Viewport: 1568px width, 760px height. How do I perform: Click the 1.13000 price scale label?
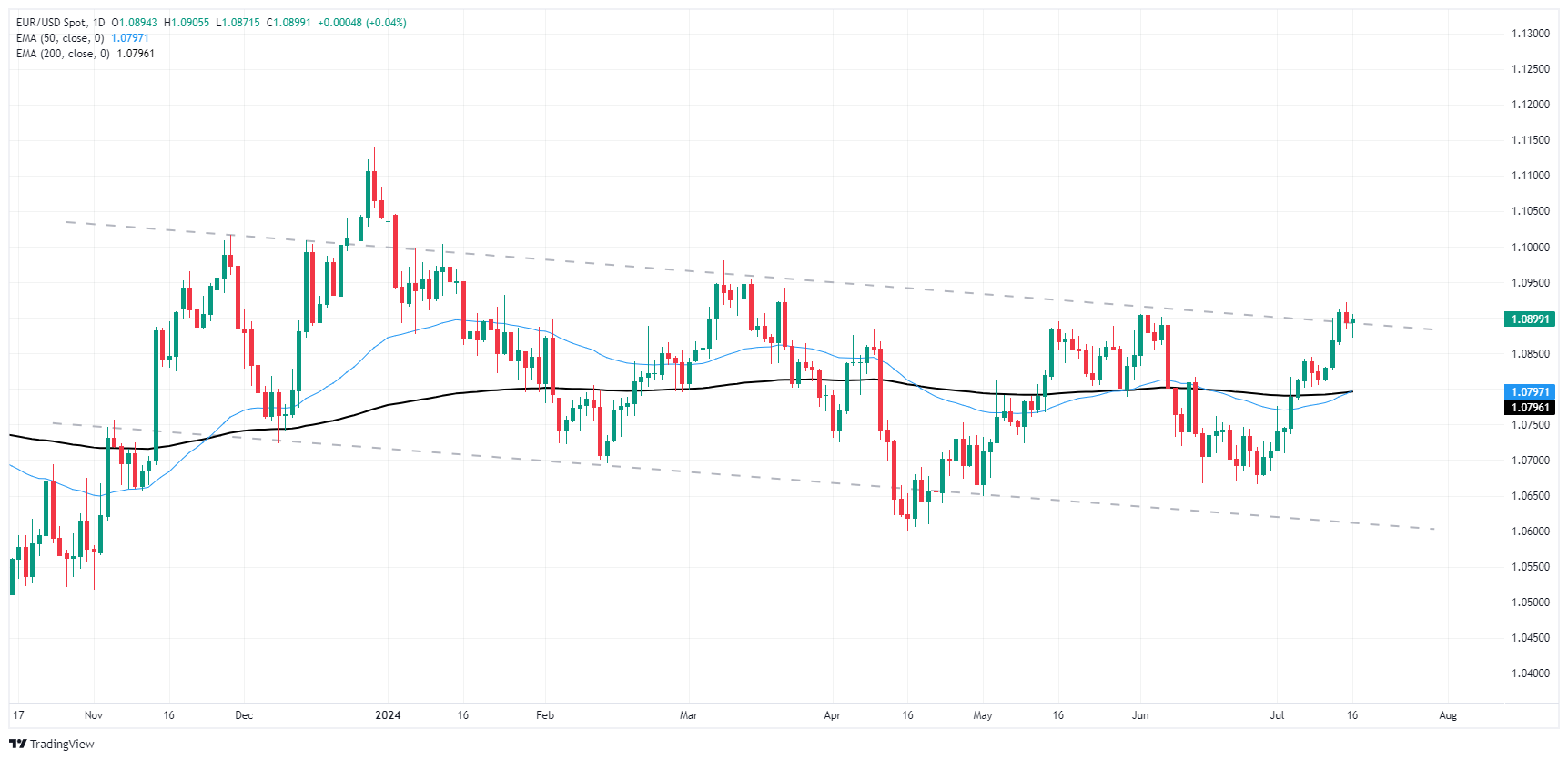pyautogui.click(x=1531, y=34)
